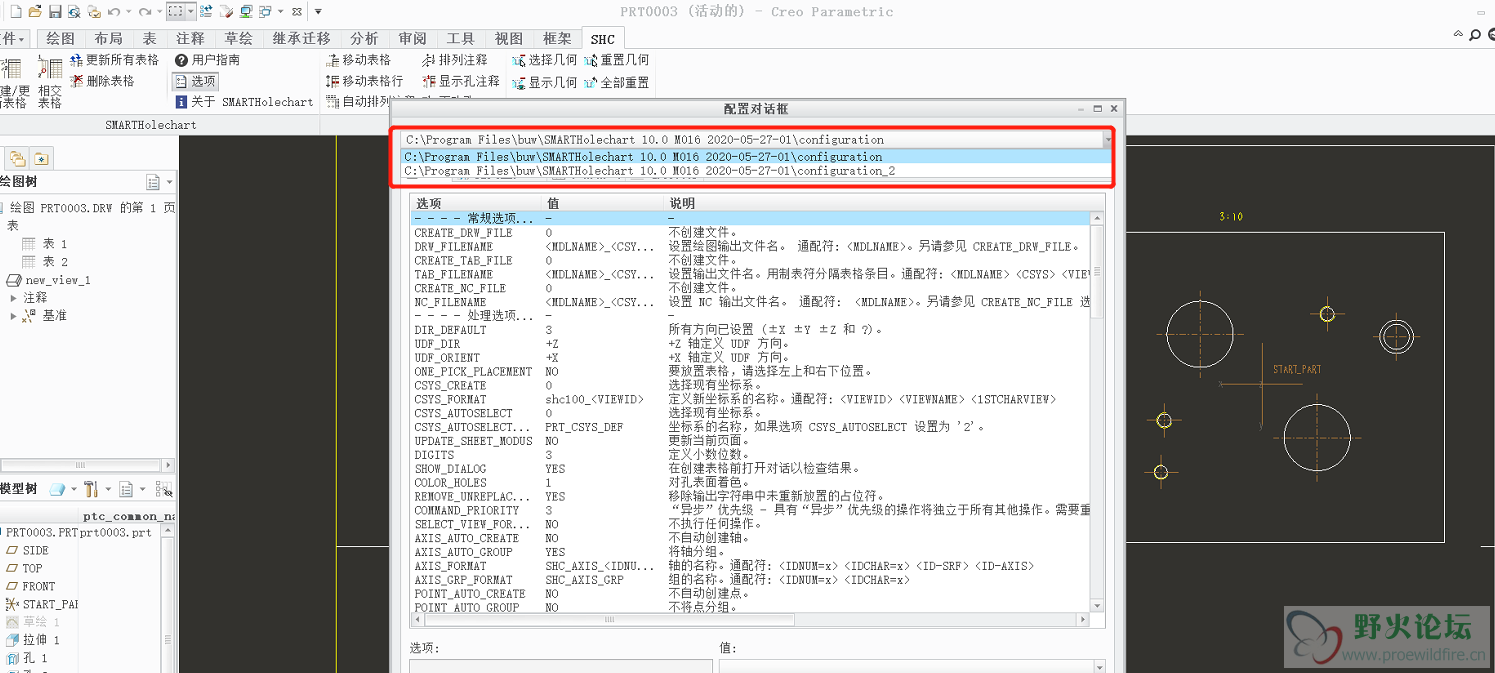Click 删除表格 (delete table)

pyautogui.click(x=102, y=81)
